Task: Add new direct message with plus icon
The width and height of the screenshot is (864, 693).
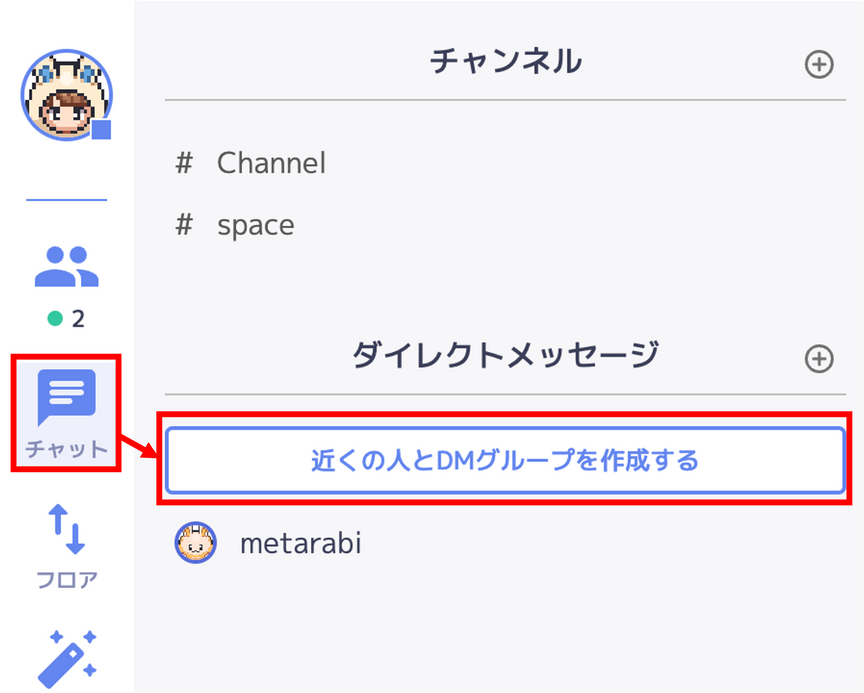Action: click(x=819, y=359)
